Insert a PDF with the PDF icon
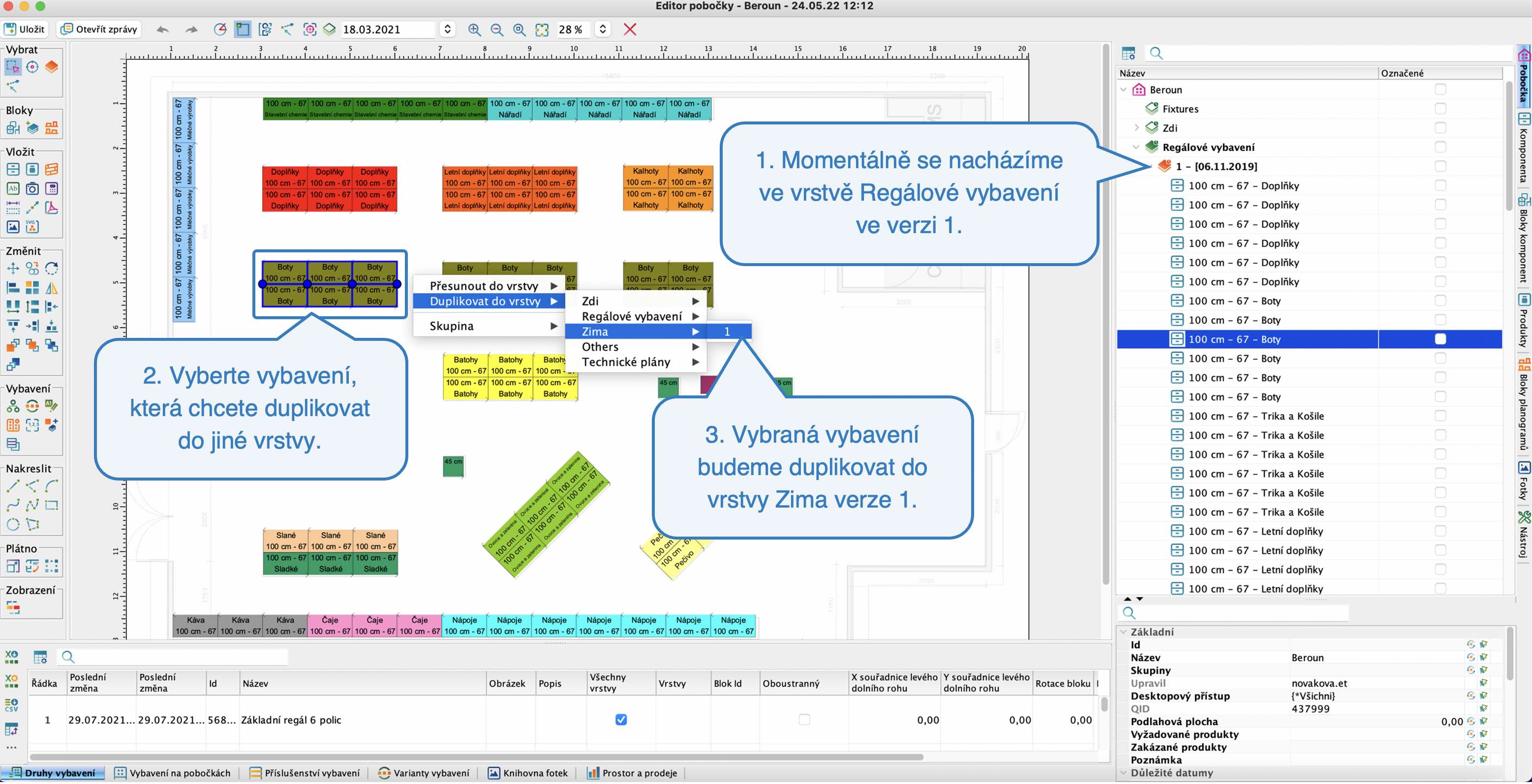The width and height of the screenshot is (1532, 784). click(x=52, y=208)
